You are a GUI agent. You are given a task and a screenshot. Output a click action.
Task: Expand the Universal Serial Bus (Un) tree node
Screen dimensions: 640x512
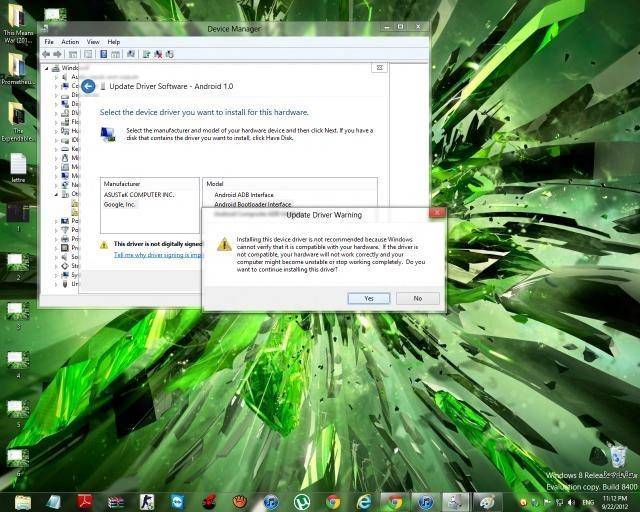56,284
